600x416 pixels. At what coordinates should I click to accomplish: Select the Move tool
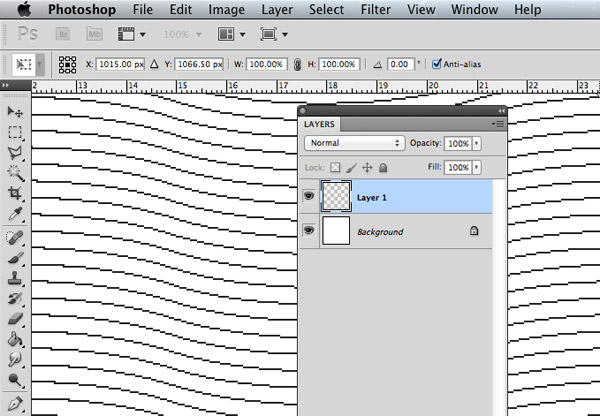tap(15, 111)
